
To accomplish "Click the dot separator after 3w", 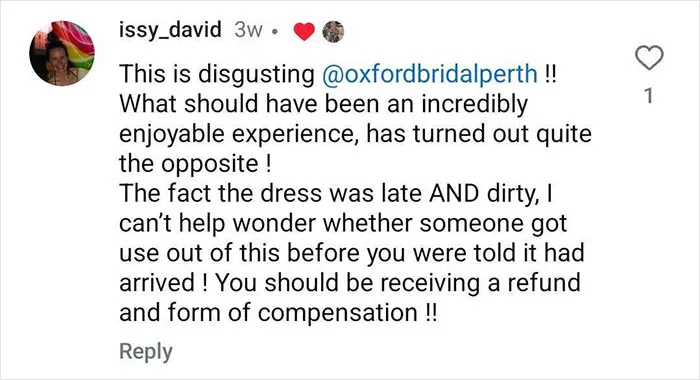I will tap(275, 32).
